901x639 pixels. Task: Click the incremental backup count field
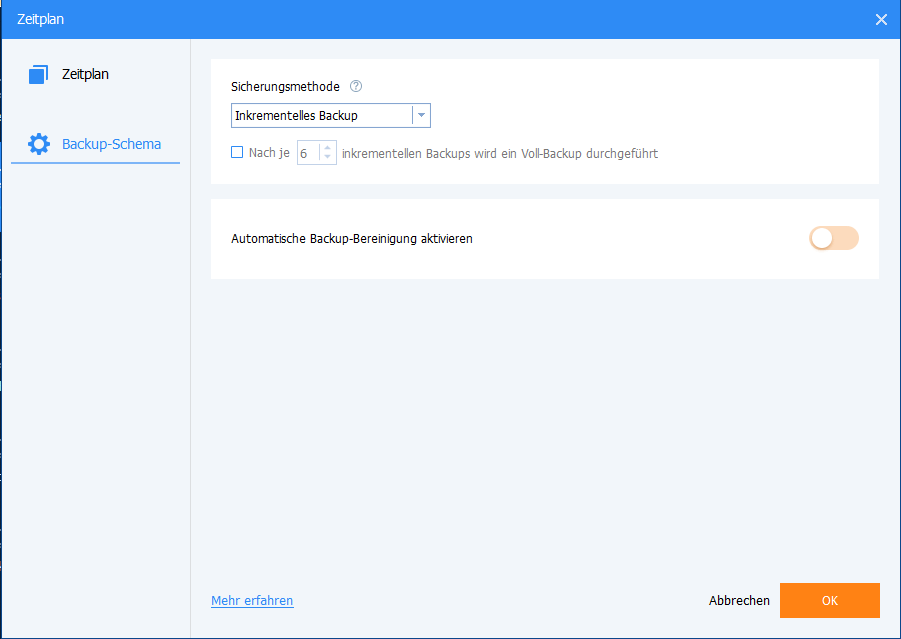click(x=308, y=153)
